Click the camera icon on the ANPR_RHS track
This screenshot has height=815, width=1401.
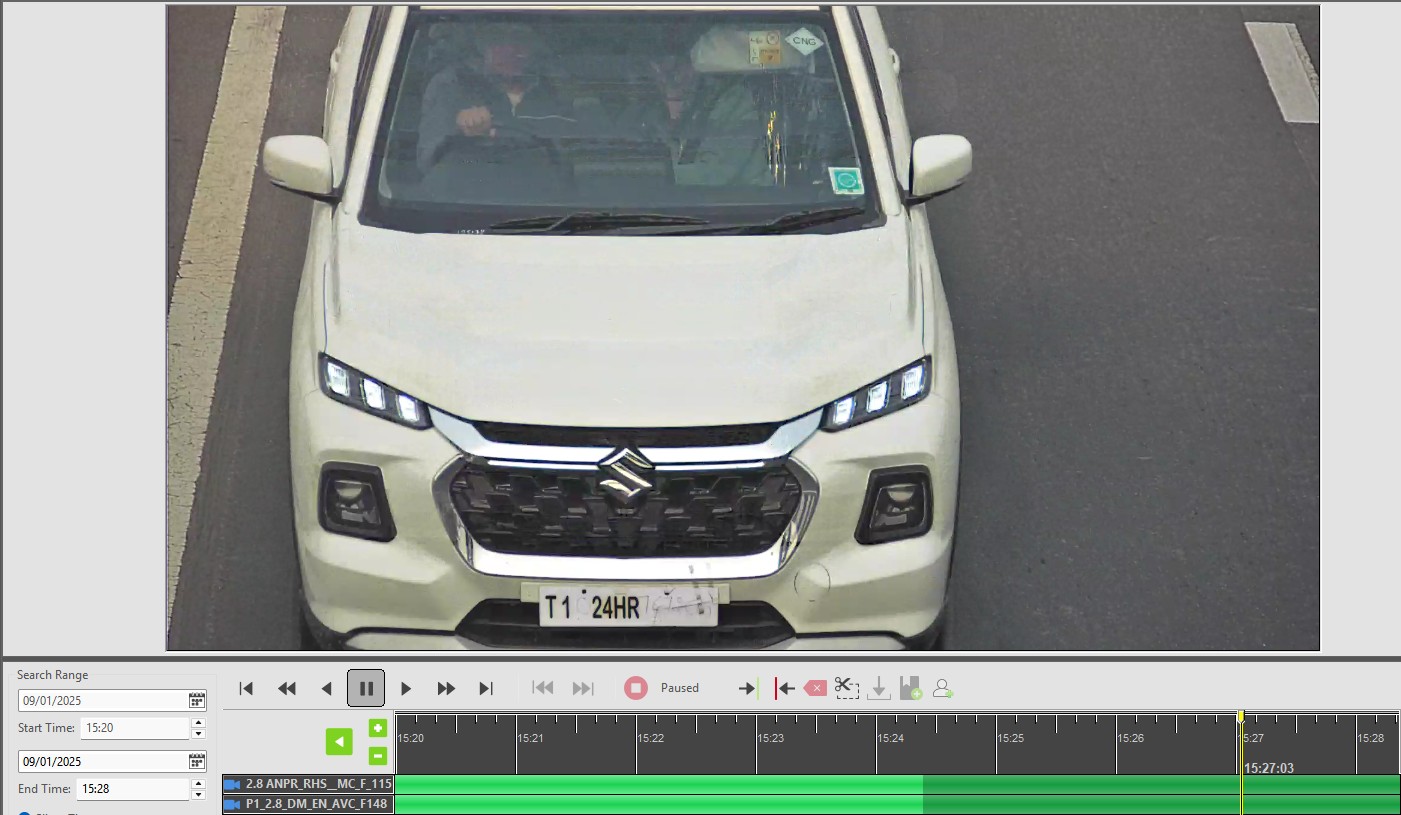pos(232,785)
